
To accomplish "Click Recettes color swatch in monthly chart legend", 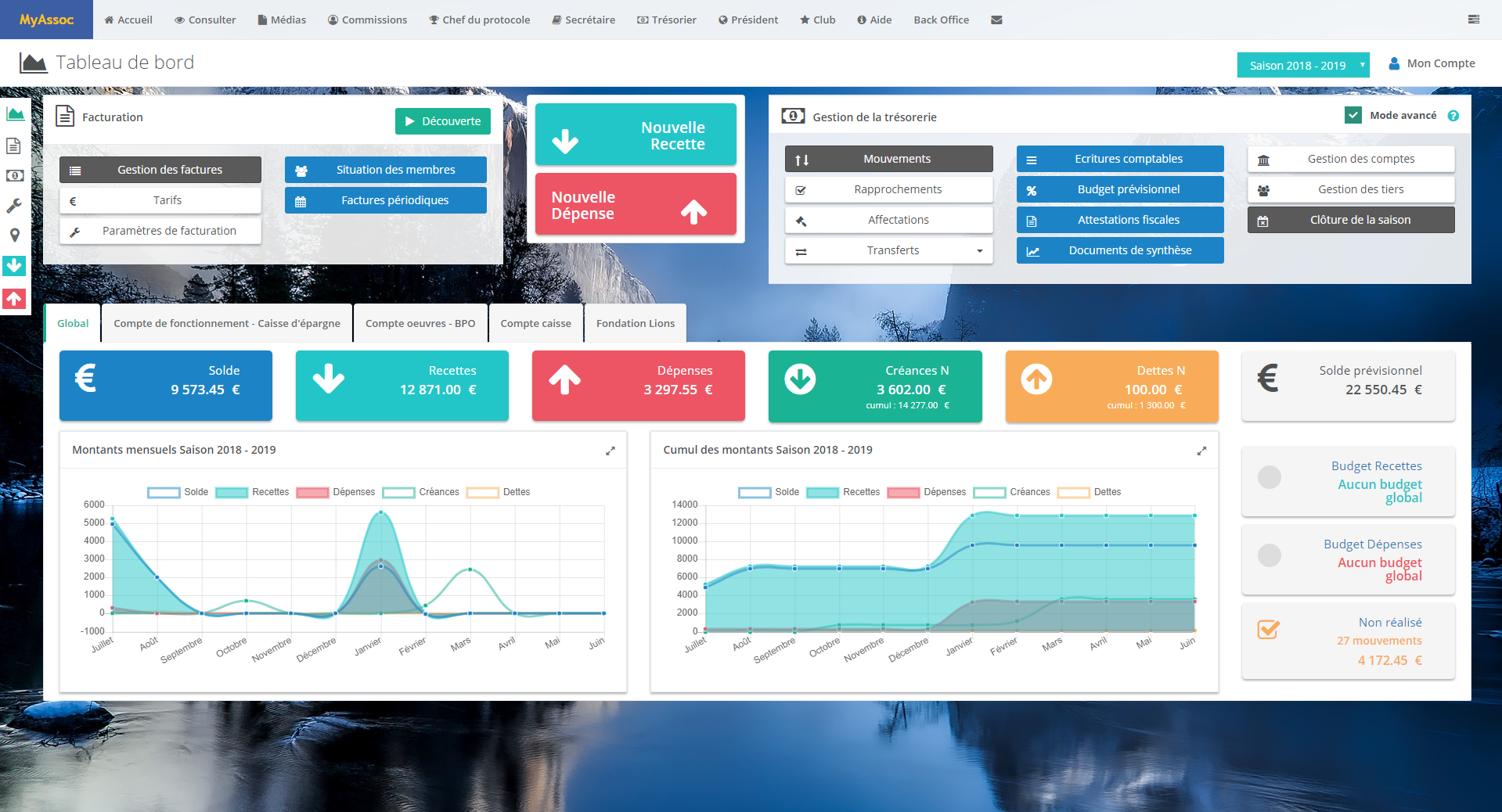I will point(232,492).
